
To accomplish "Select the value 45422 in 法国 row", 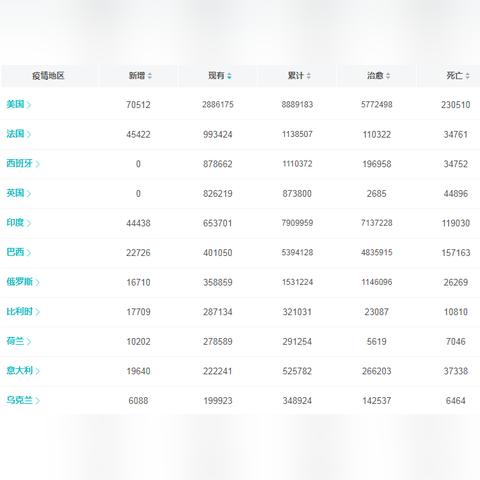I will click(x=138, y=134).
